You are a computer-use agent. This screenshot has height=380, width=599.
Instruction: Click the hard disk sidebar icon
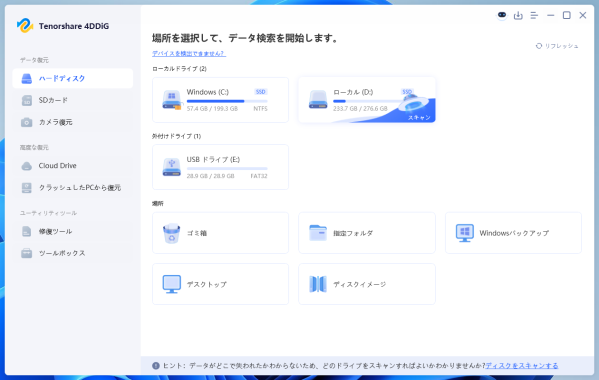pyautogui.click(x=26, y=79)
